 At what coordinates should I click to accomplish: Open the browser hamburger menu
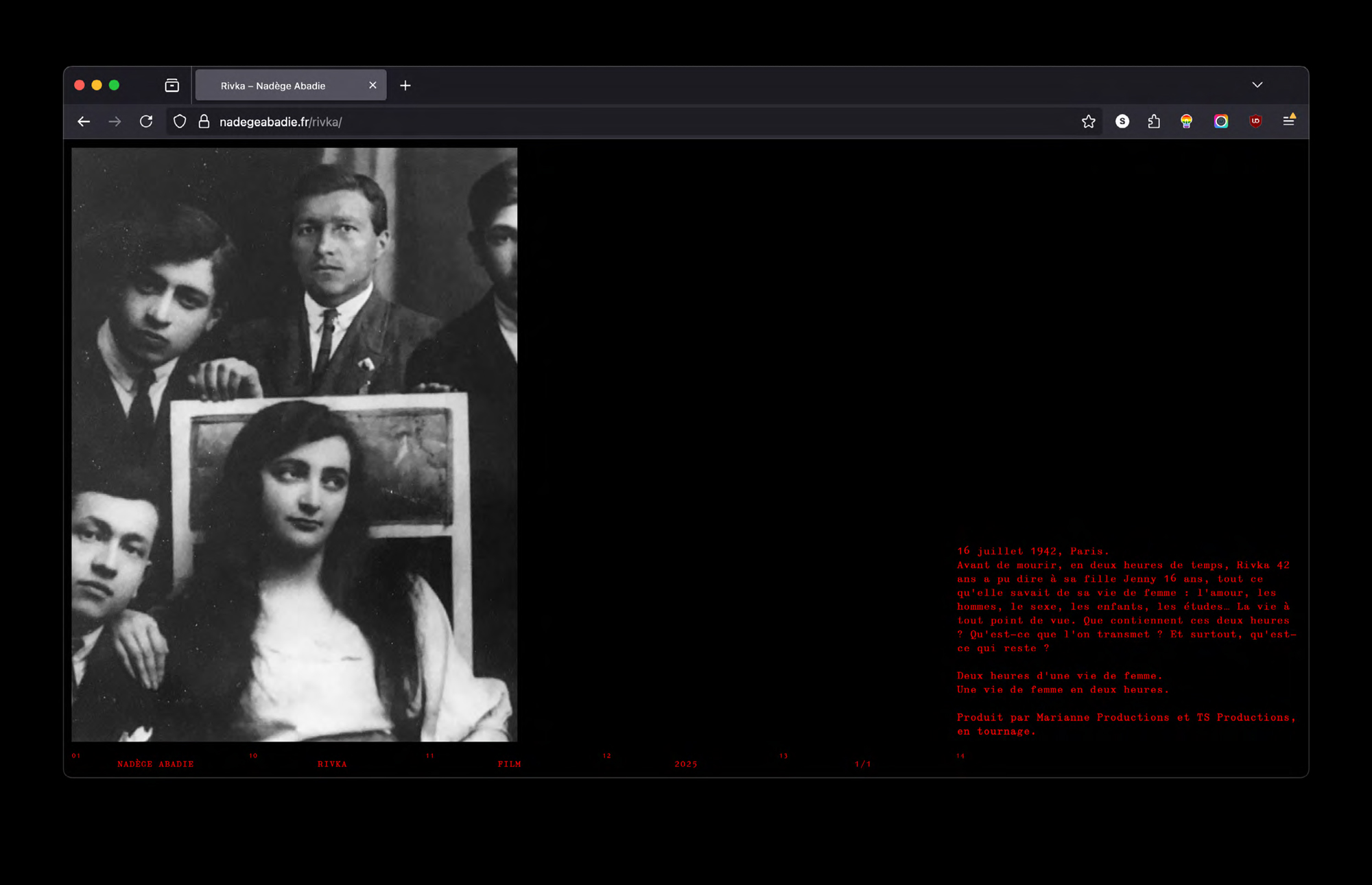1289,120
